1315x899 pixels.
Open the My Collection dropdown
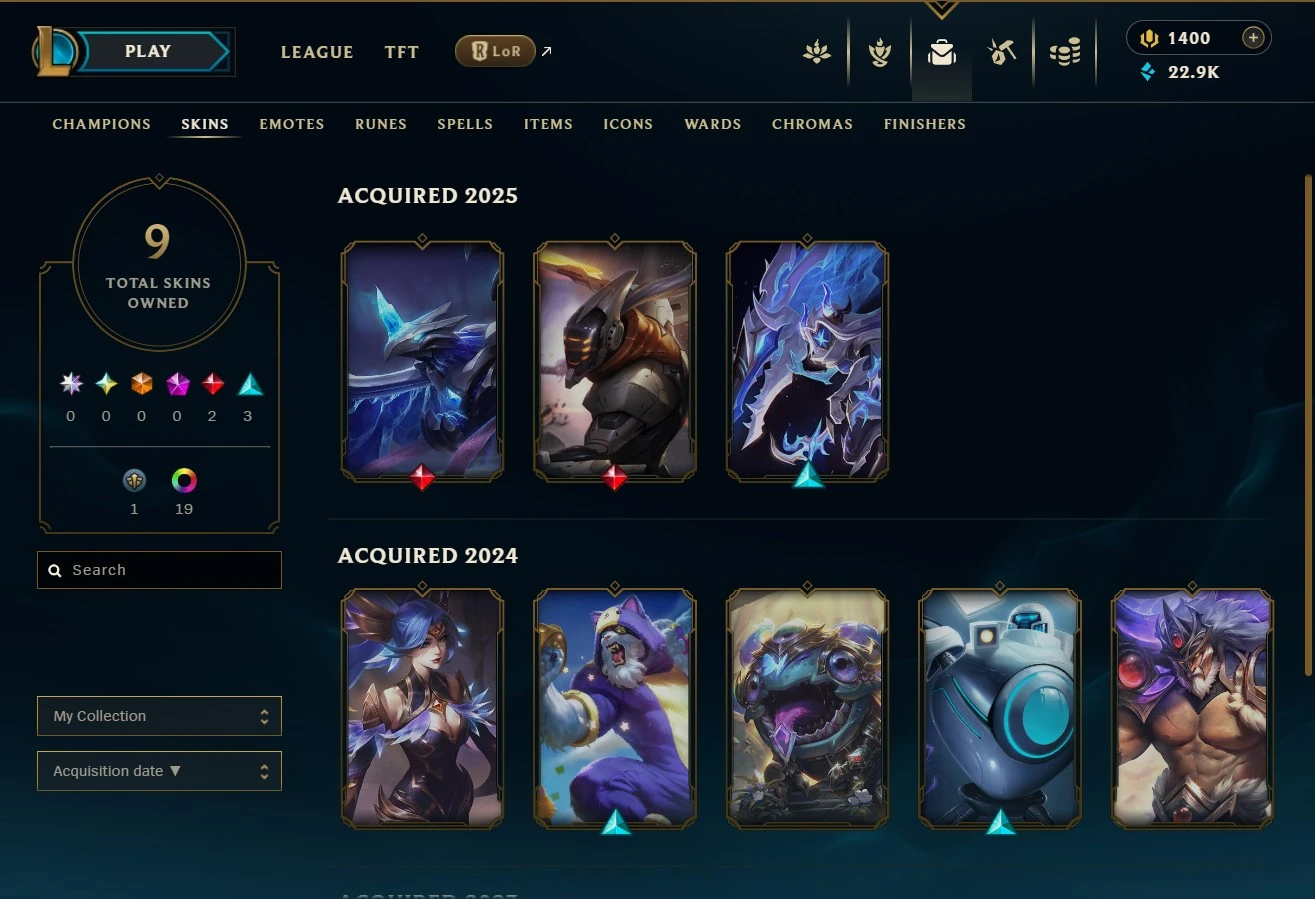[159, 716]
